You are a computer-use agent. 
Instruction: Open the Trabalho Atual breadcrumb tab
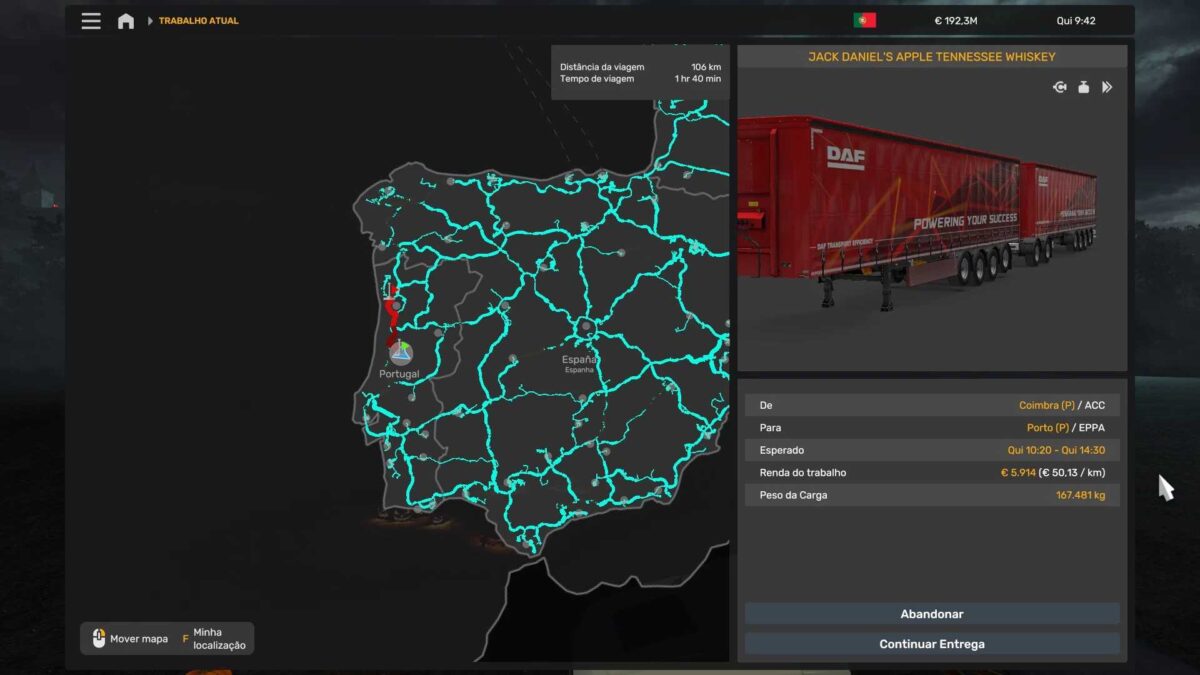pos(198,21)
